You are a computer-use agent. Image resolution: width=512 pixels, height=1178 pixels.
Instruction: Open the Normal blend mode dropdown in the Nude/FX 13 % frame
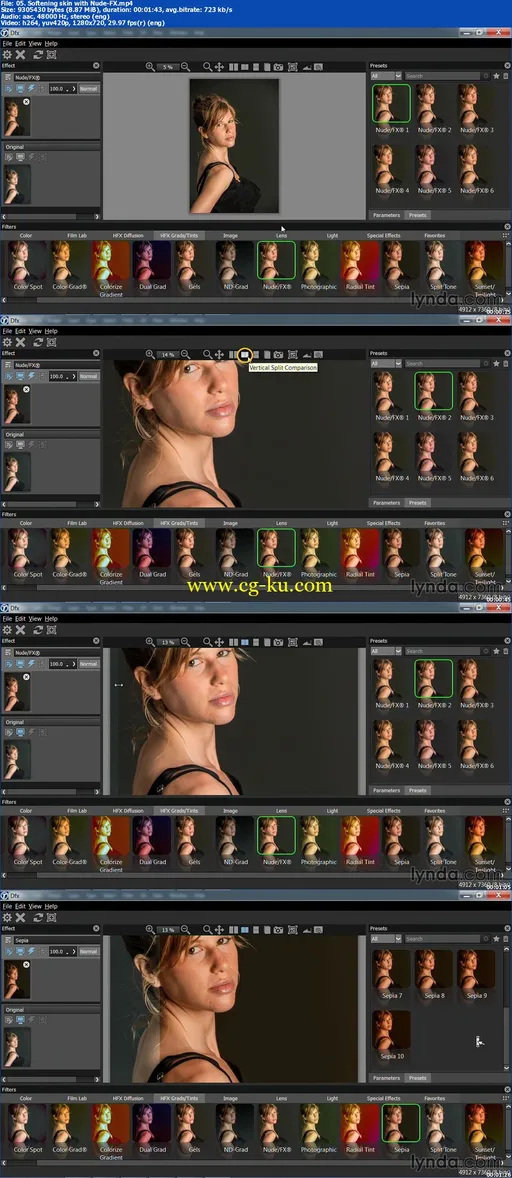(89, 664)
